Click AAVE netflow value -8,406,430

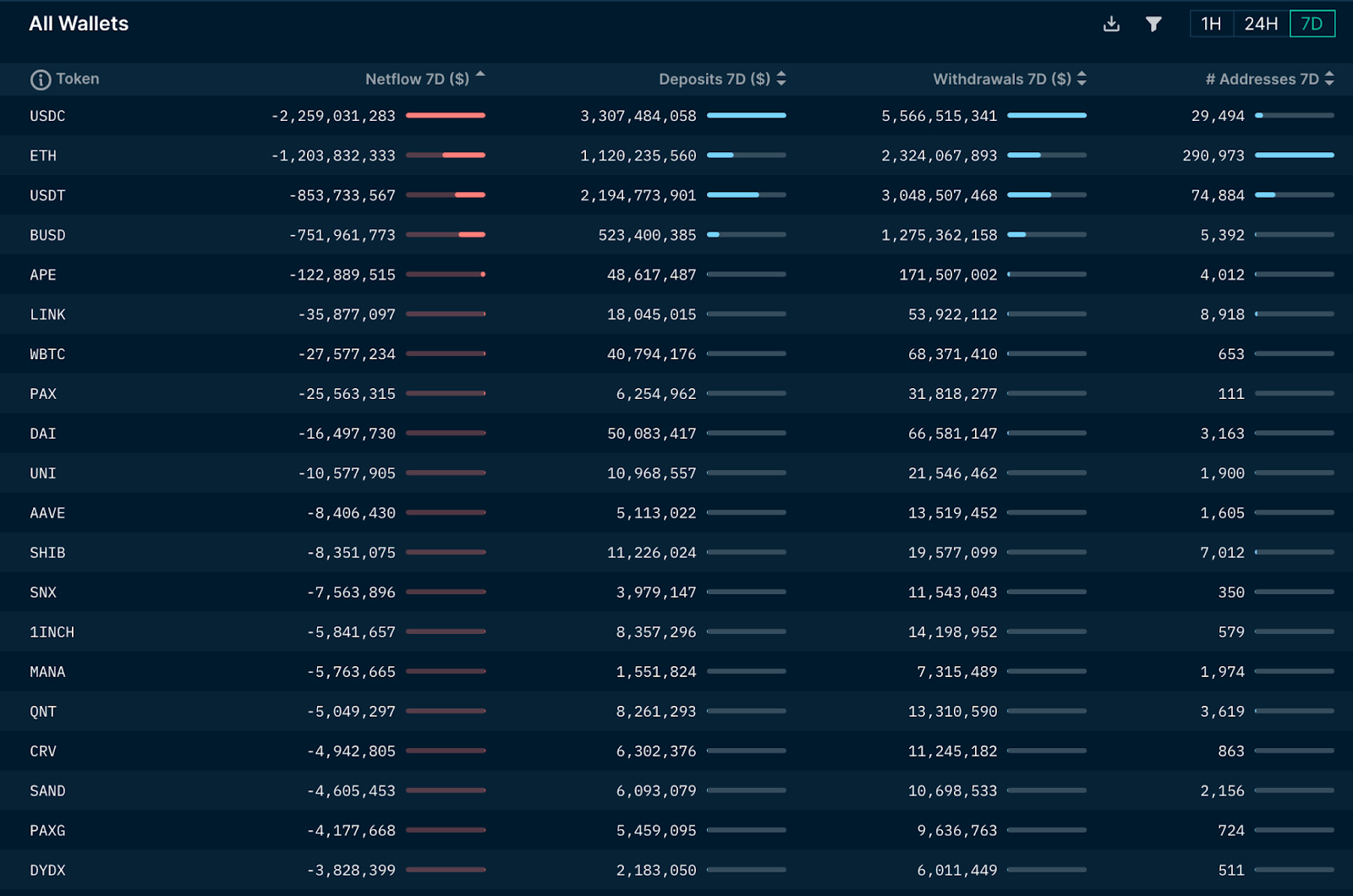tap(352, 513)
